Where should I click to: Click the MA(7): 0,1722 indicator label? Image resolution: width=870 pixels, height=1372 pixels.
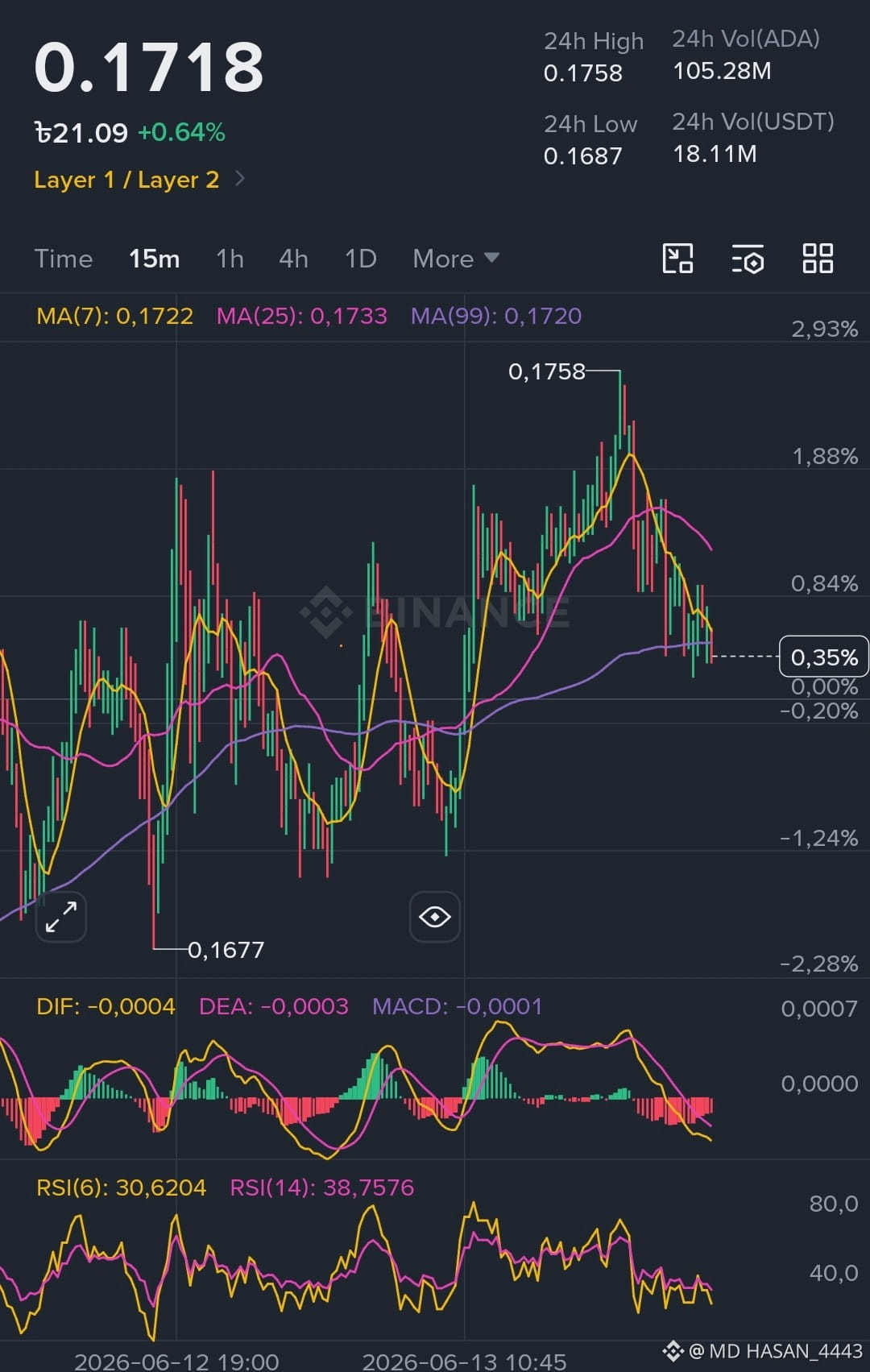115,316
